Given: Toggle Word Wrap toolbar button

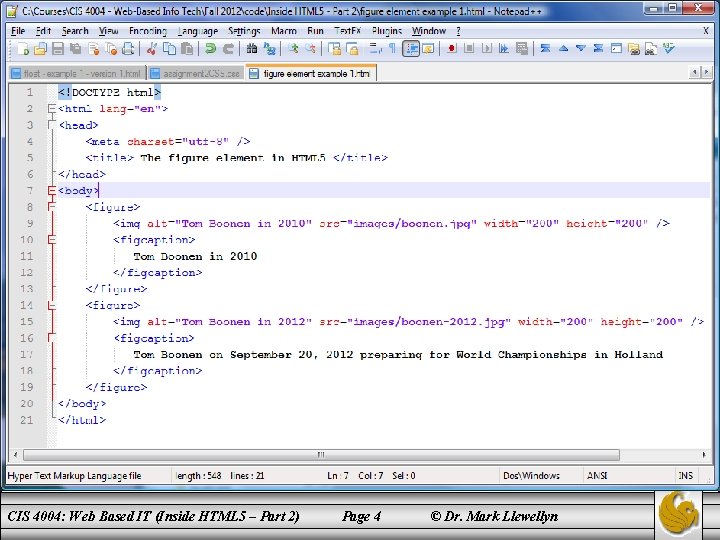Looking at the screenshot, I should point(375,48).
